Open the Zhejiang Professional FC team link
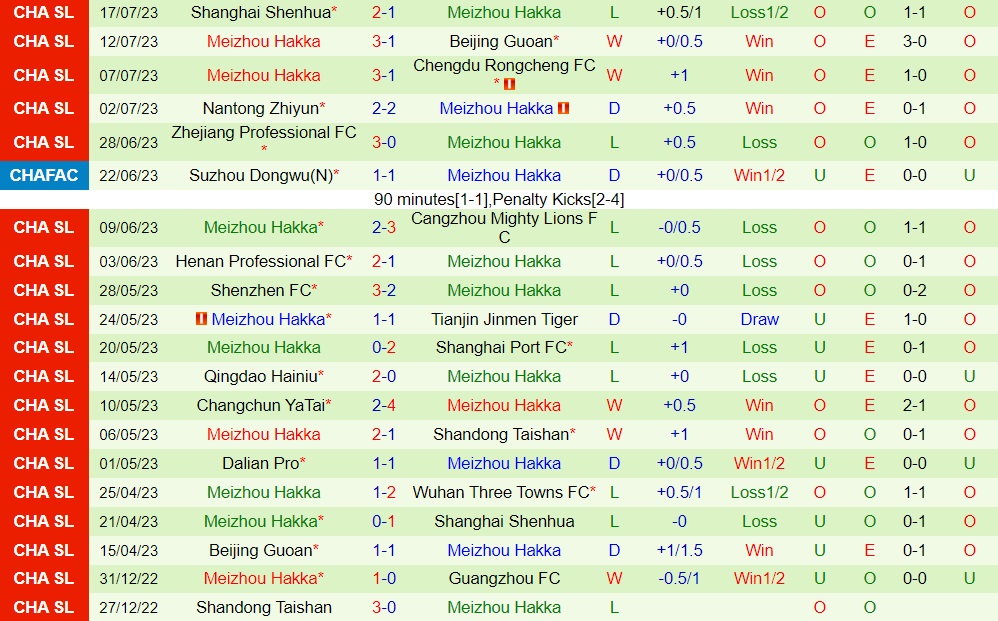This screenshot has height=621, width=998. click(x=264, y=132)
